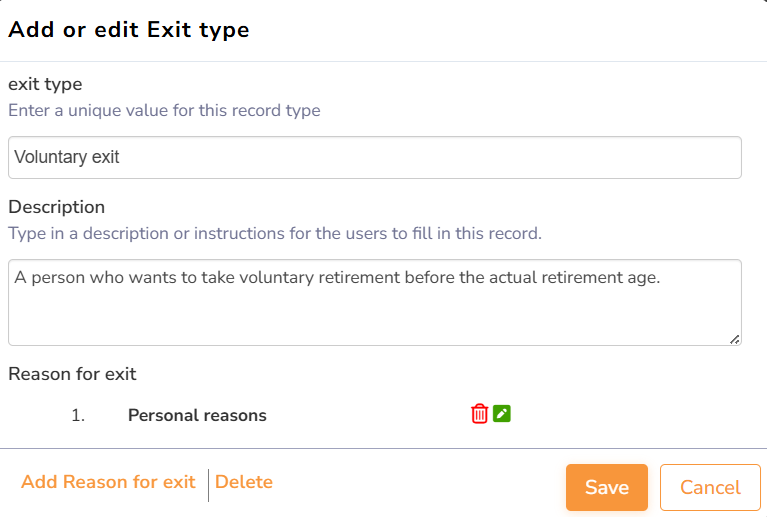Select the Personal reasons list item
Image resolution: width=767 pixels, height=517 pixels.
[197, 415]
